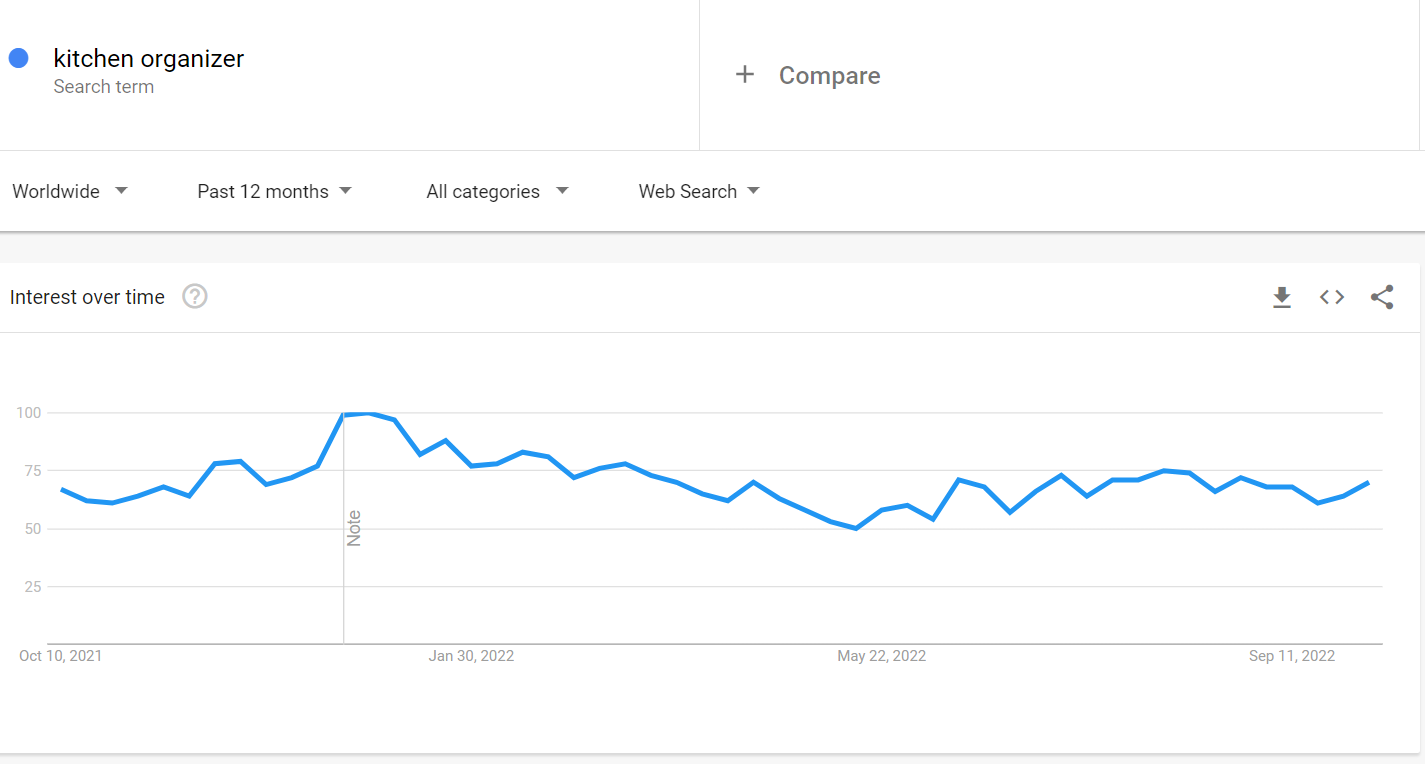This screenshot has width=1425, height=764.
Task: Share the interest over time chart
Action: click(x=1382, y=297)
